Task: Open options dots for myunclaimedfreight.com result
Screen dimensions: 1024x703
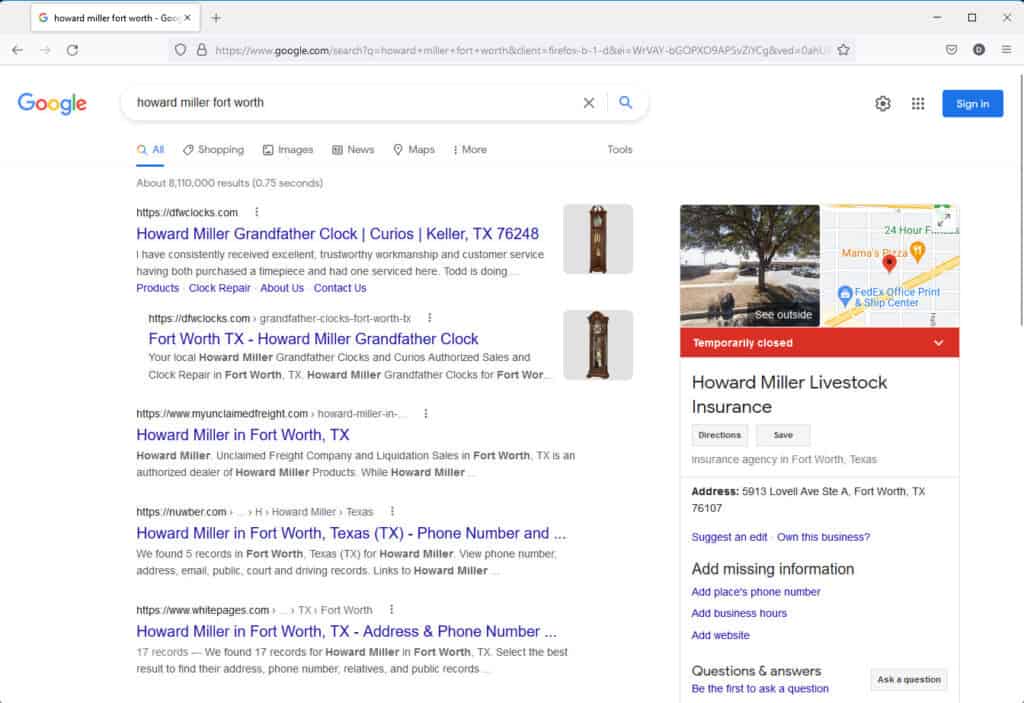Action: (426, 414)
